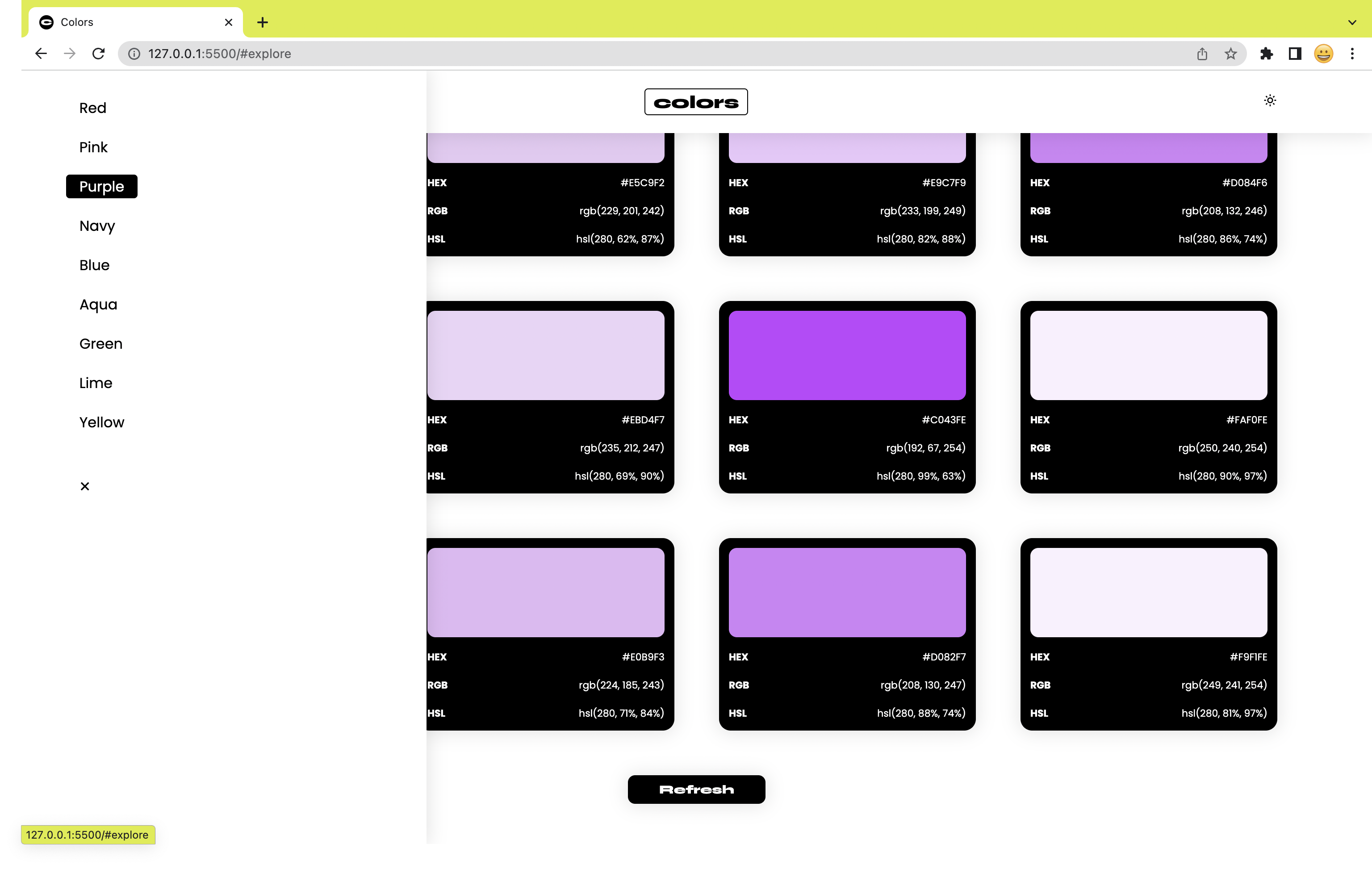
Task: Click the #E0B9F3 swatch
Action: pyautogui.click(x=546, y=593)
